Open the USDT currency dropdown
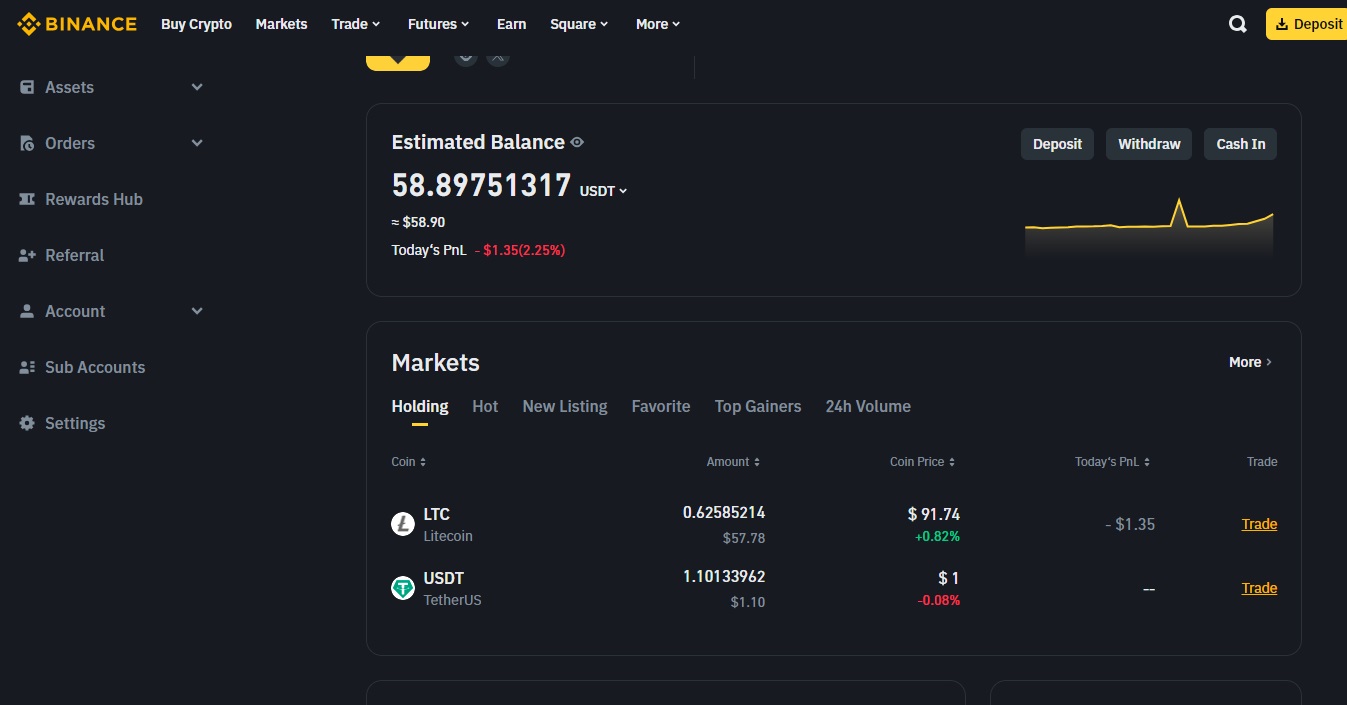 click(603, 190)
